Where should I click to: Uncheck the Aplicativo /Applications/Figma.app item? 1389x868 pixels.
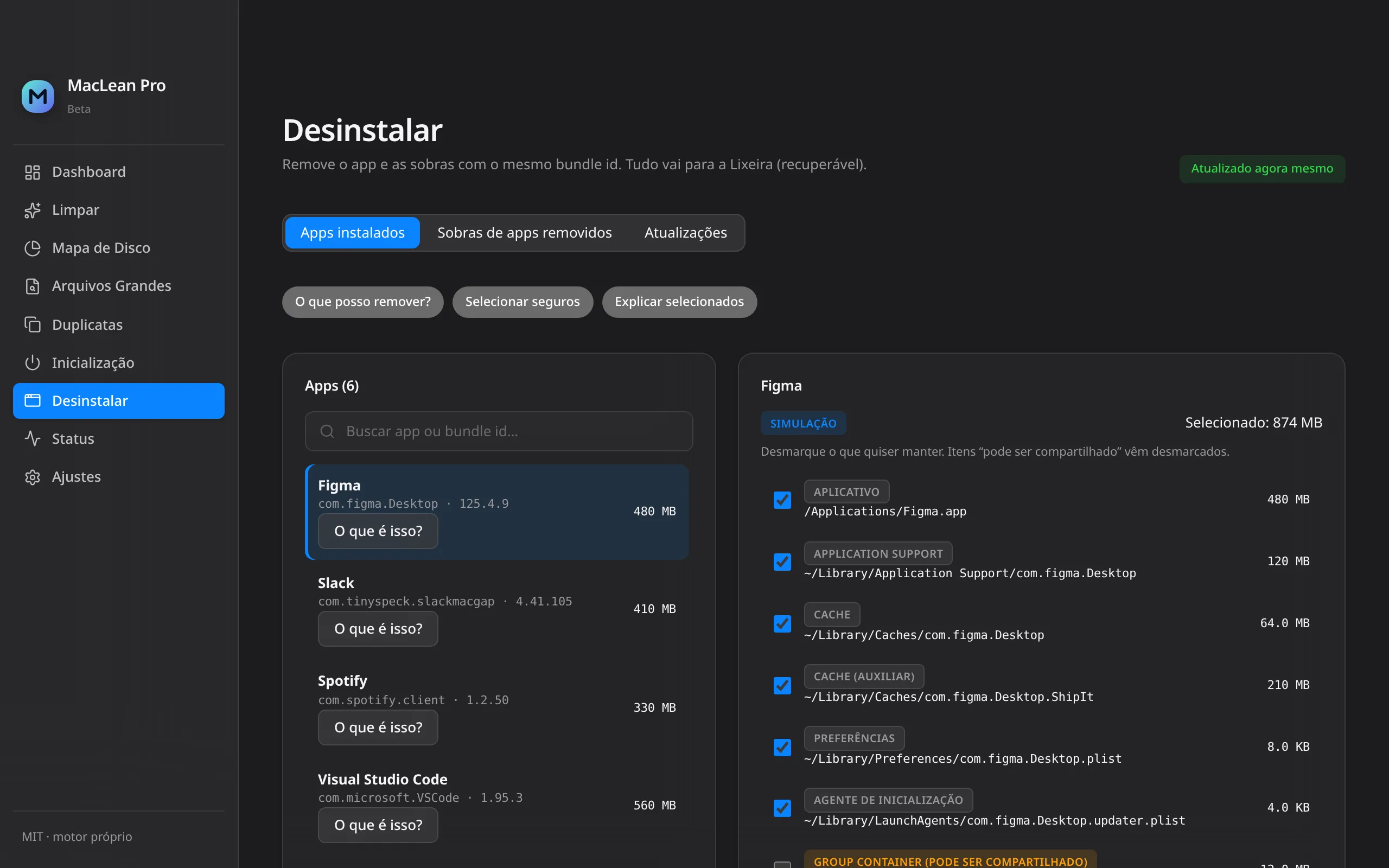[x=782, y=500]
